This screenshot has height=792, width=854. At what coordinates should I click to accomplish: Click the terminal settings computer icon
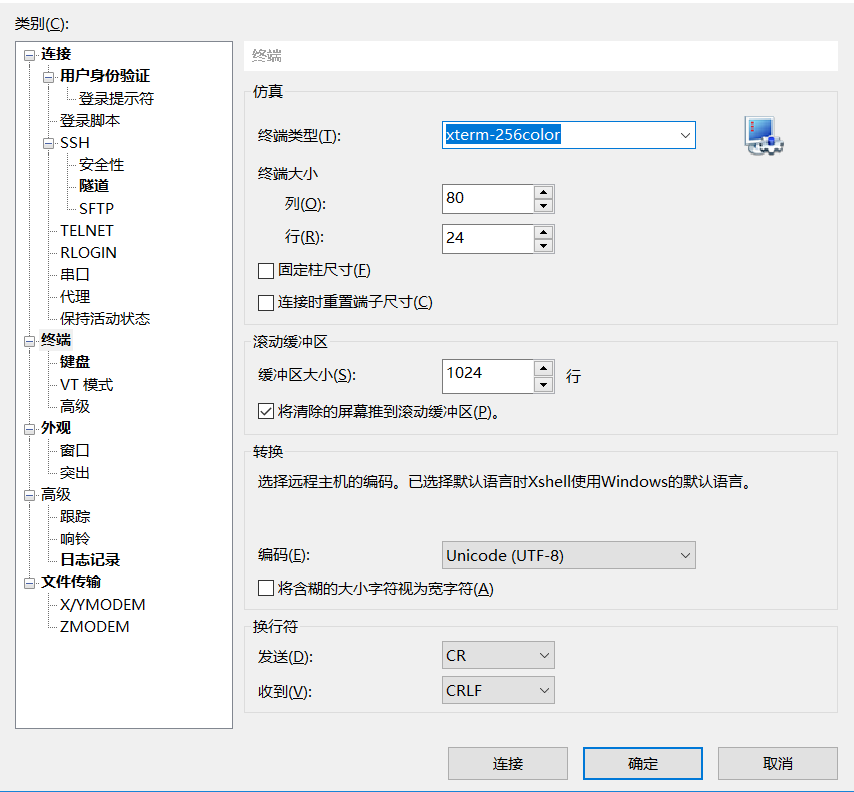(x=764, y=136)
